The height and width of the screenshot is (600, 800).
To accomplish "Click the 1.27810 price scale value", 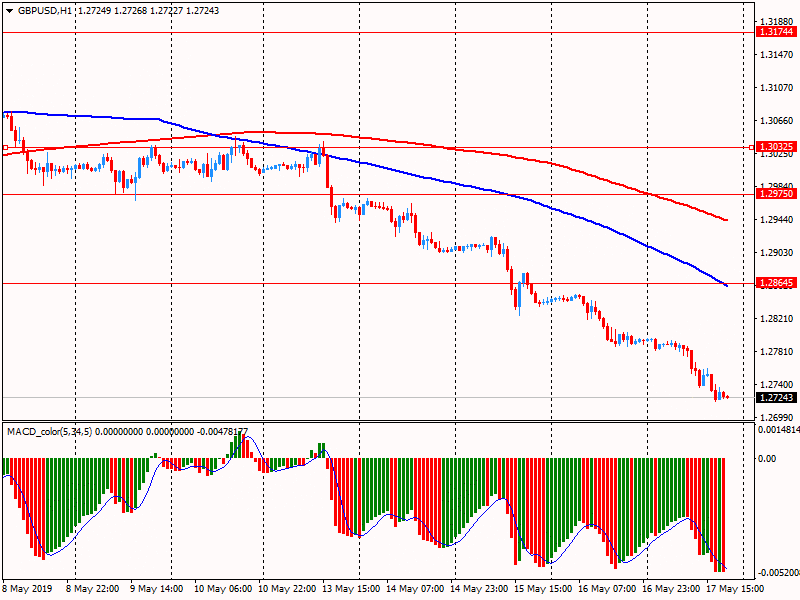I will coord(777,352).
